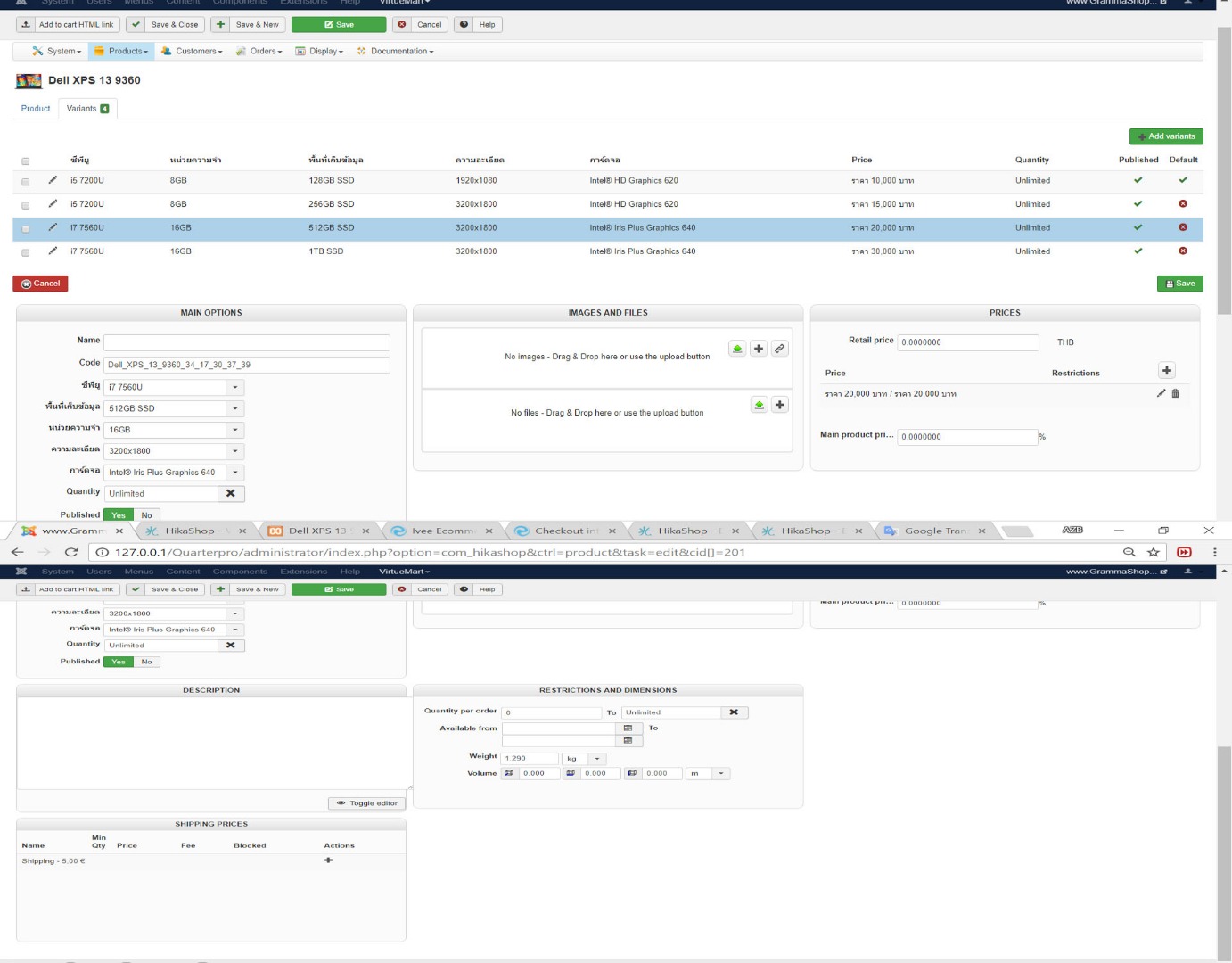
Task: Click the green Add variants button
Action: [1166, 136]
